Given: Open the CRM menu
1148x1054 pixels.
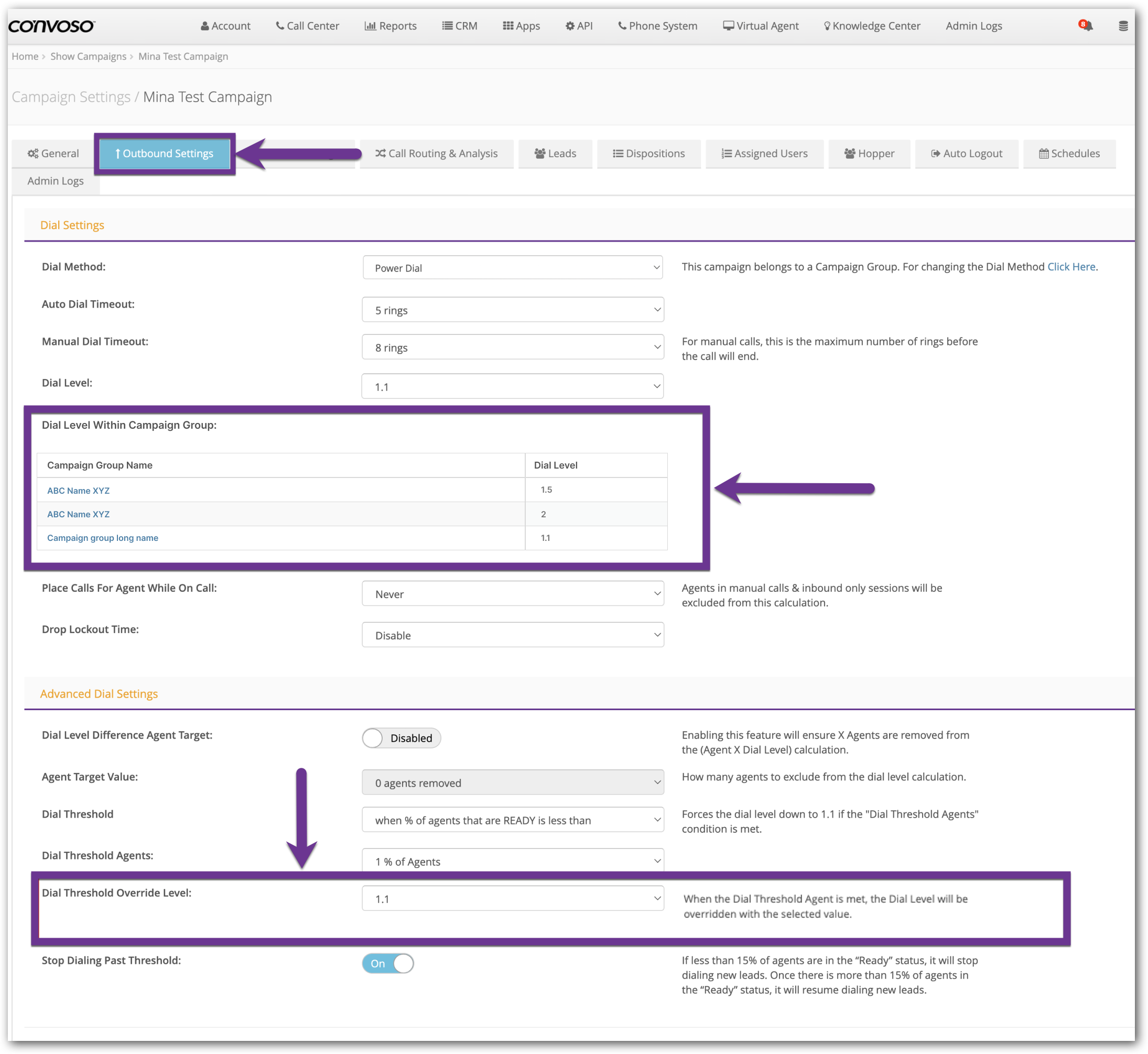Looking at the screenshot, I should click(460, 26).
